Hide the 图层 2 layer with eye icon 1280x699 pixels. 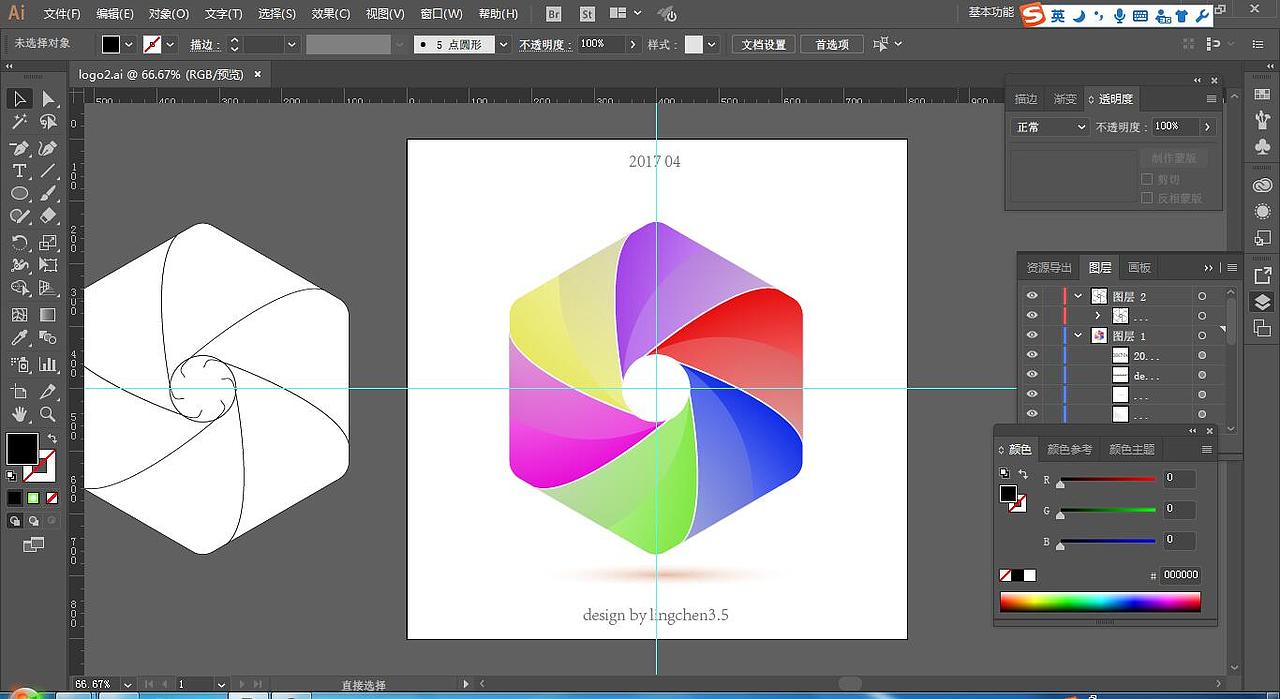pos(1032,296)
